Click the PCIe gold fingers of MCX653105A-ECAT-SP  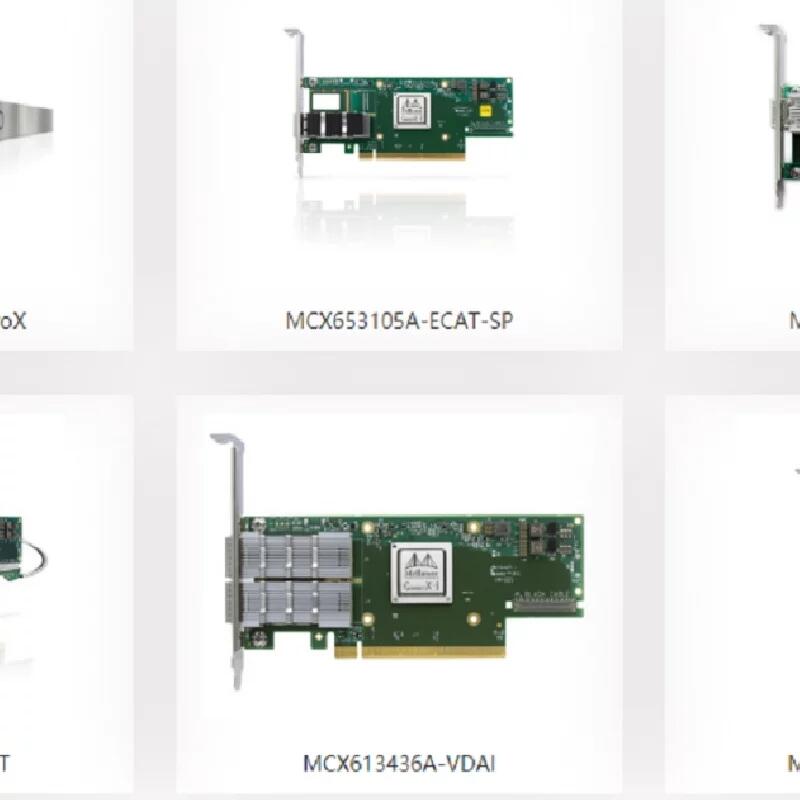click(412, 156)
